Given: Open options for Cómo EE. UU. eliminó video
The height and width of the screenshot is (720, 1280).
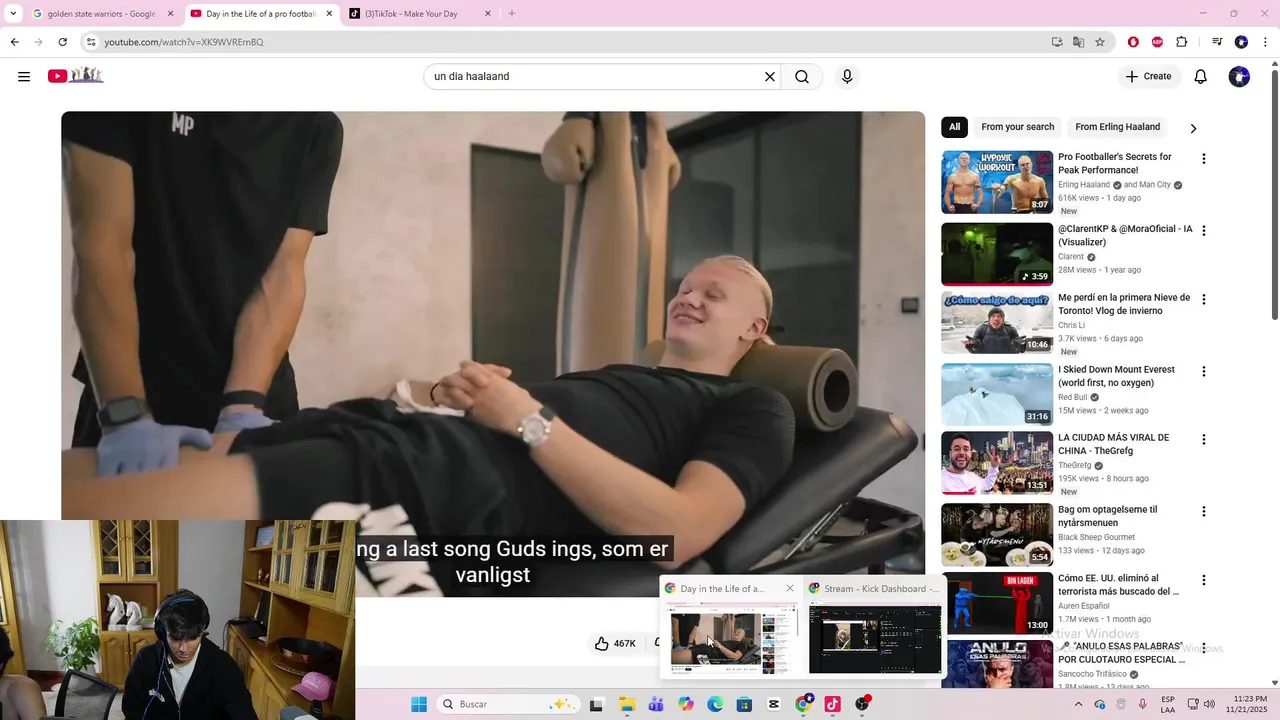Looking at the screenshot, I should pyautogui.click(x=1204, y=580).
